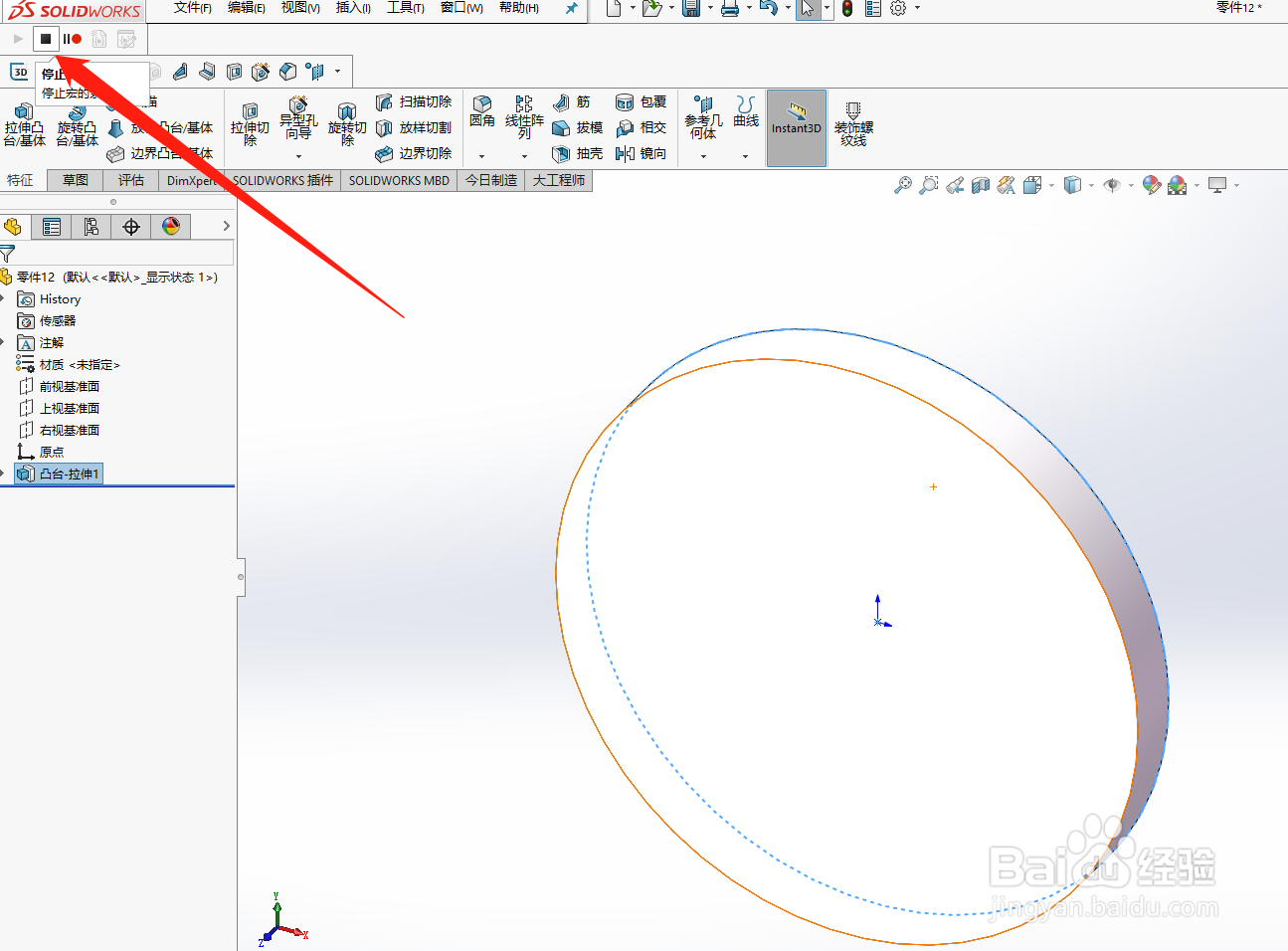This screenshot has width=1288, height=951.
Task: Click the pause/record macro button
Action: point(73,39)
